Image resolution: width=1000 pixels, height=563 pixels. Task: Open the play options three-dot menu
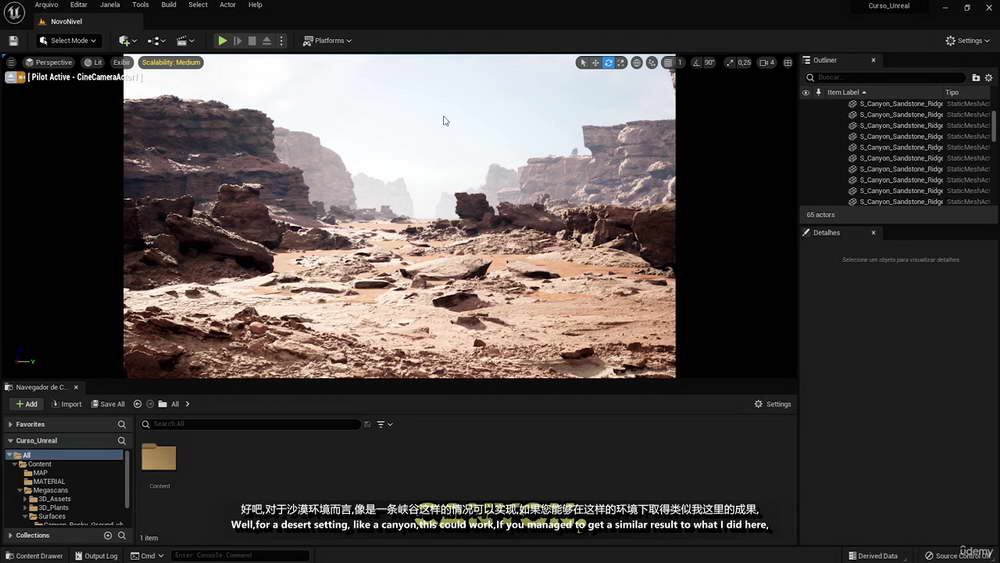coord(281,41)
